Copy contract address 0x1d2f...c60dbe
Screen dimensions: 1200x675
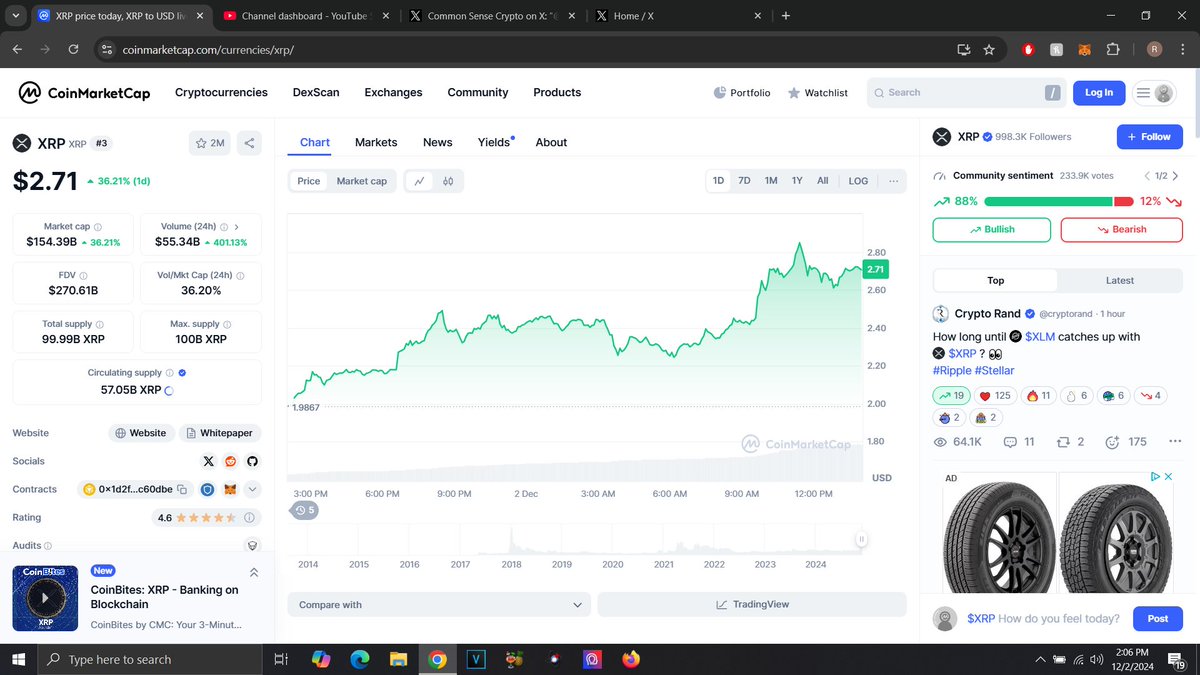[182, 489]
